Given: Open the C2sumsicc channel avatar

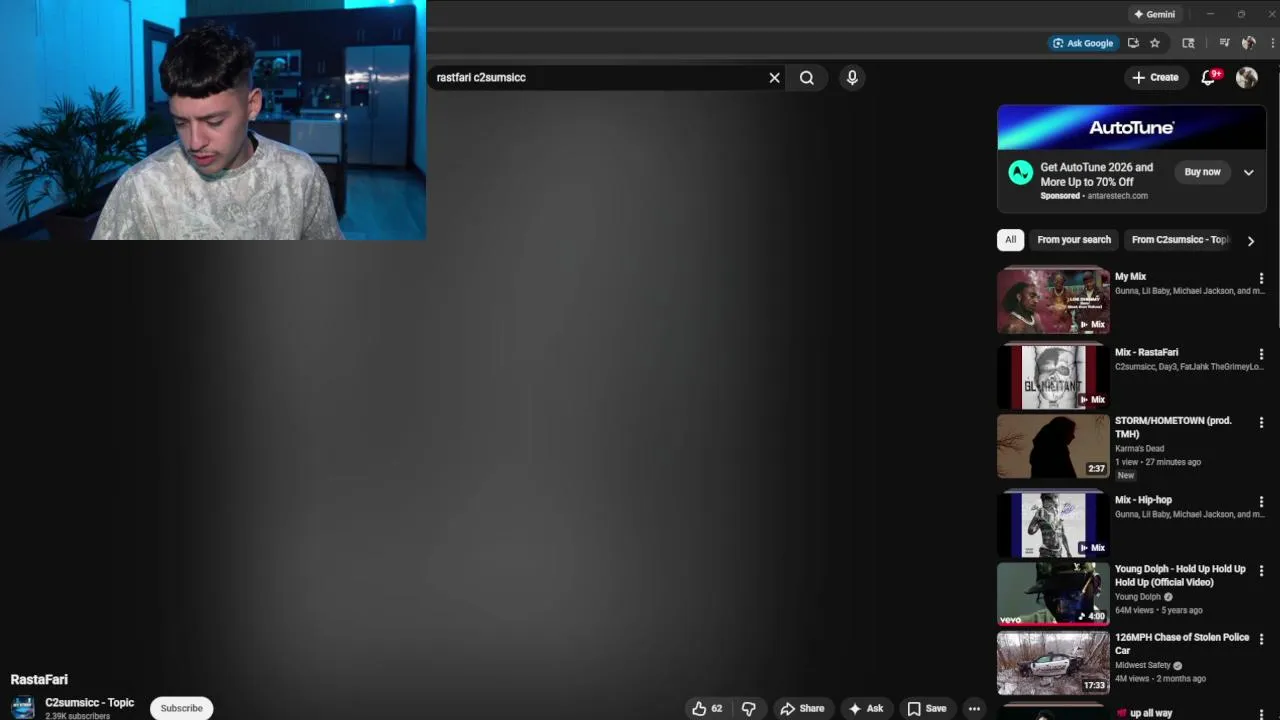Looking at the screenshot, I should click(22, 708).
